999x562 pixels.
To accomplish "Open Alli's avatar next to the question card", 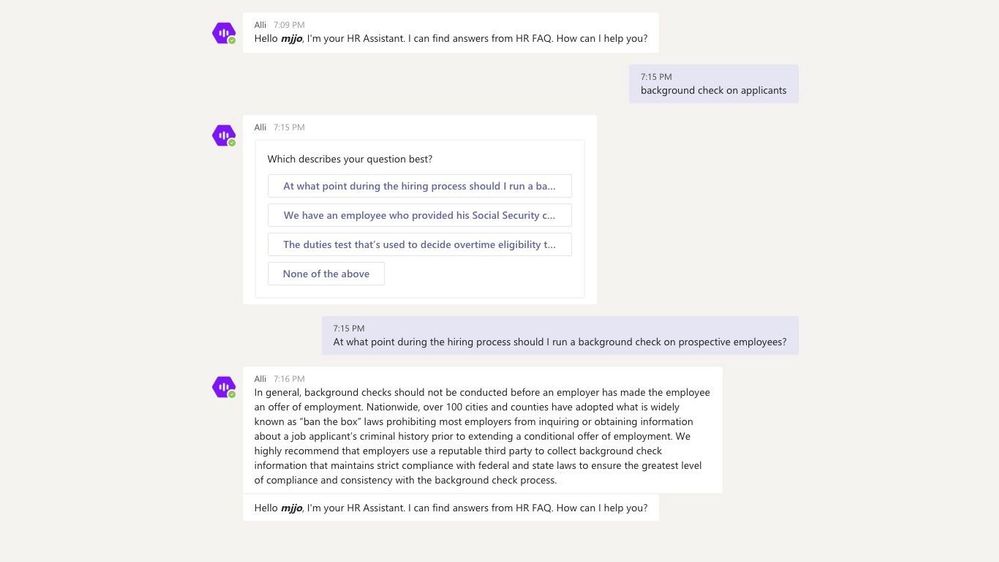I will [224, 135].
